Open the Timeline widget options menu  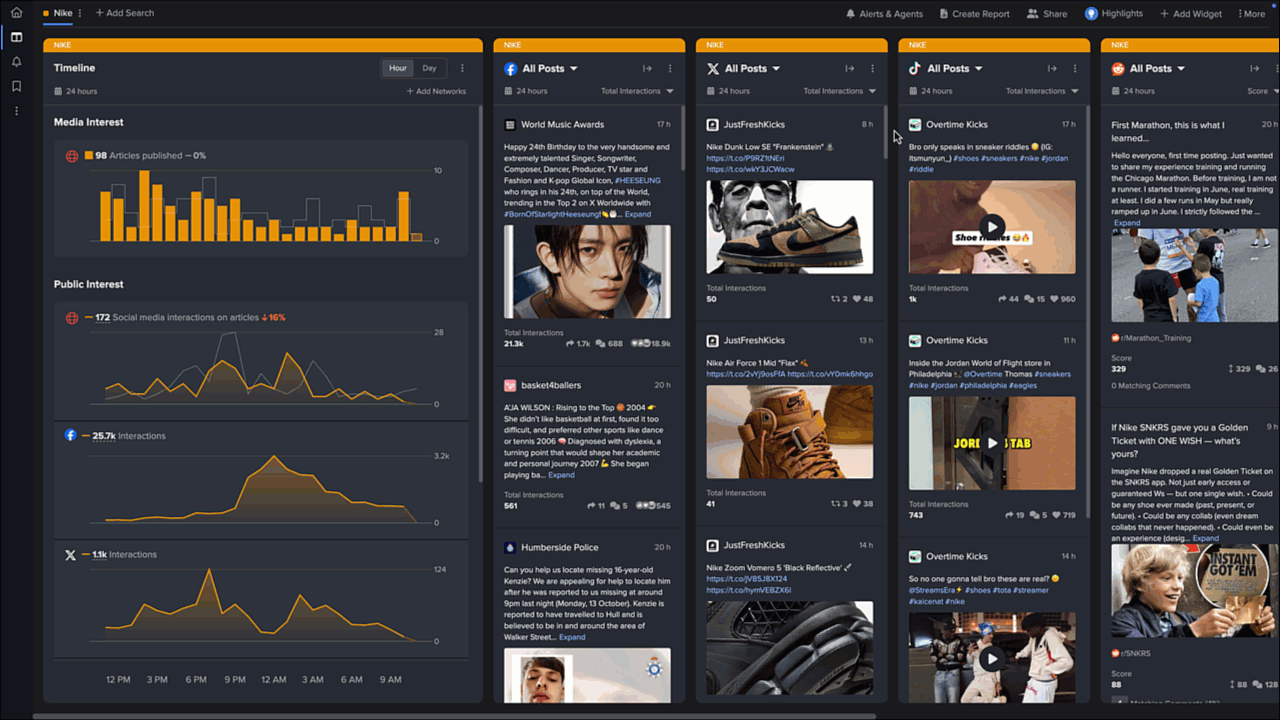[461, 67]
